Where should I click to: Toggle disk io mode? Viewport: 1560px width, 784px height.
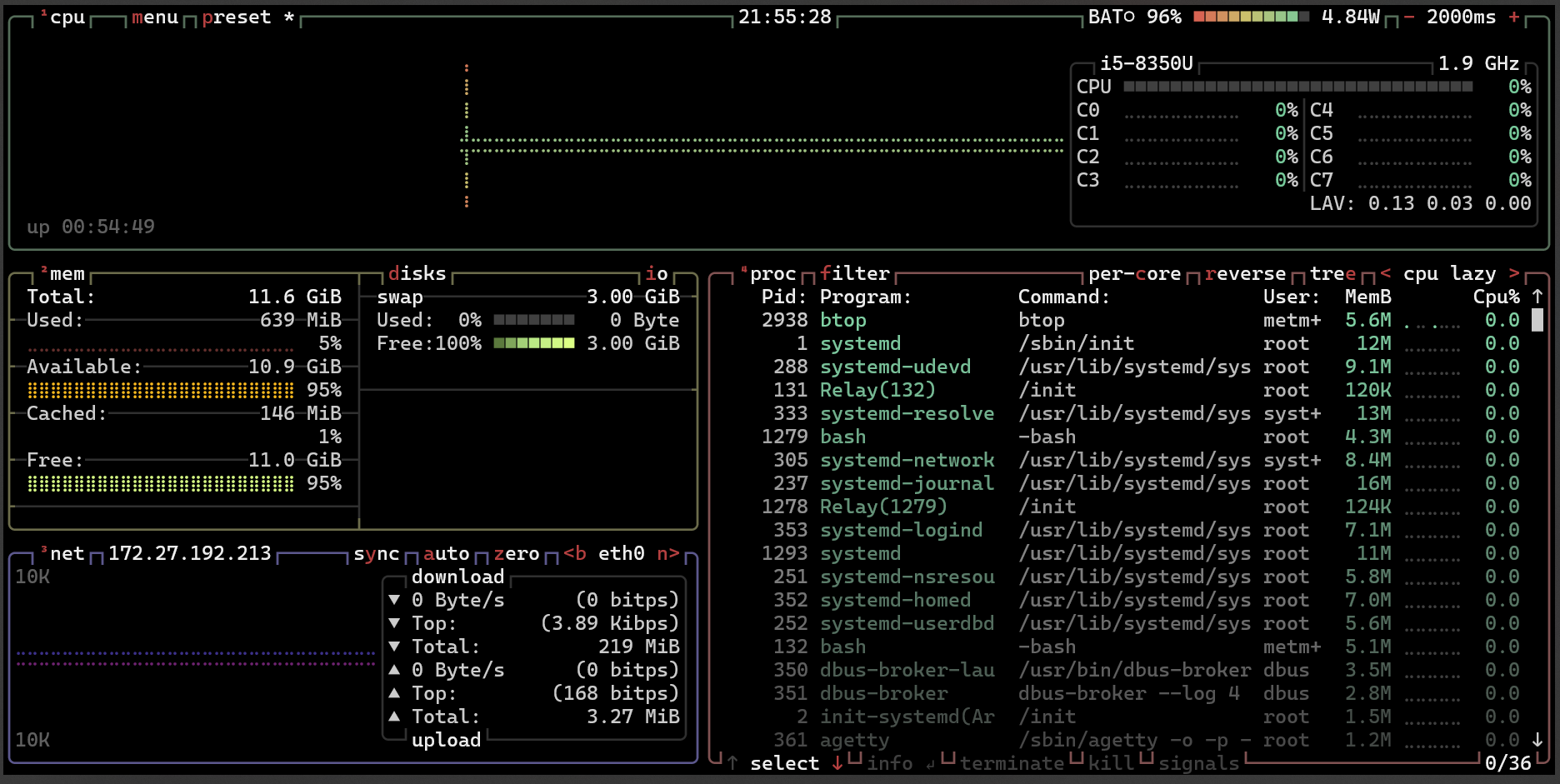click(x=657, y=273)
